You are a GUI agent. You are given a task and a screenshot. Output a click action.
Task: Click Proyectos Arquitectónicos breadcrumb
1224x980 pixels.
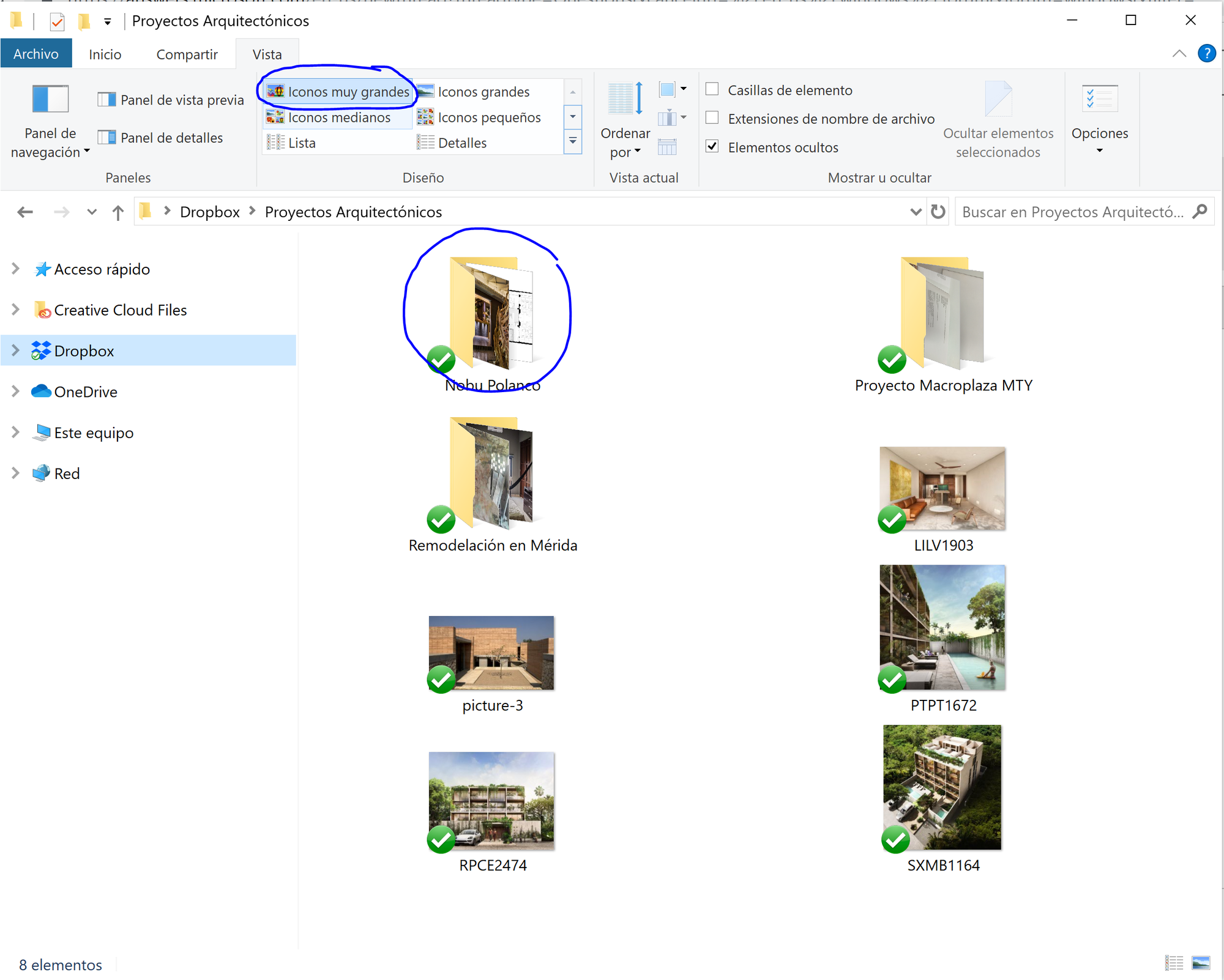click(x=353, y=212)
